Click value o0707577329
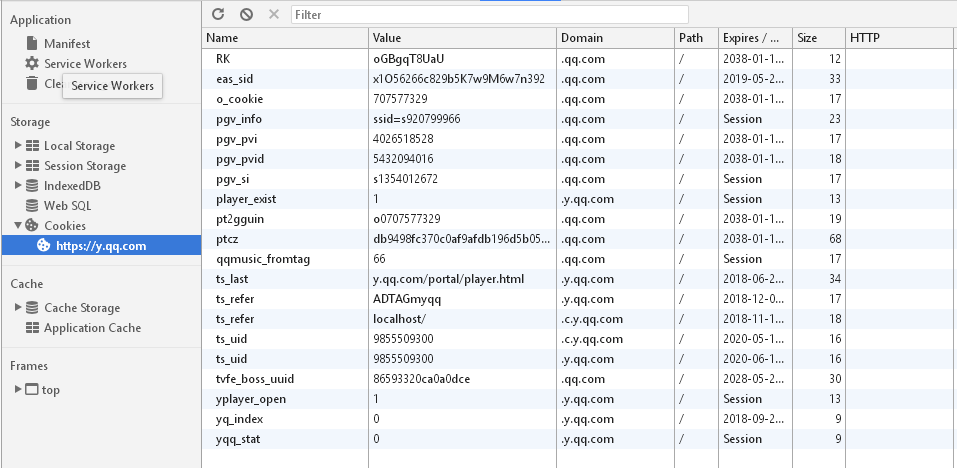 407,219
